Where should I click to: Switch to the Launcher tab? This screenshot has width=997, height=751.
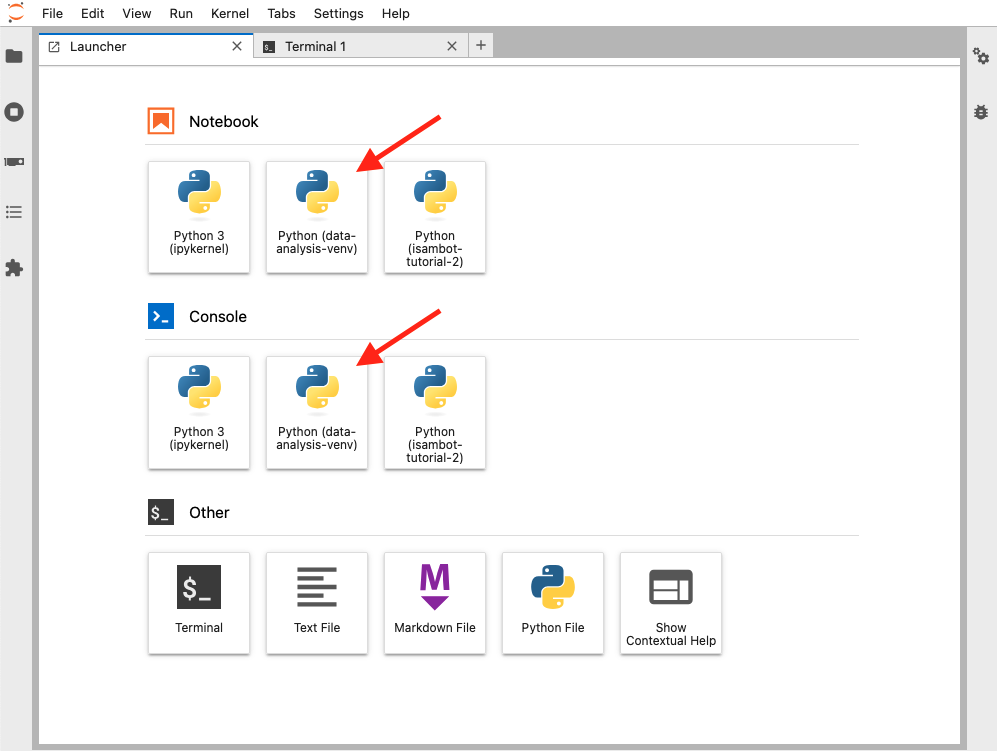(x=145, y=46)
